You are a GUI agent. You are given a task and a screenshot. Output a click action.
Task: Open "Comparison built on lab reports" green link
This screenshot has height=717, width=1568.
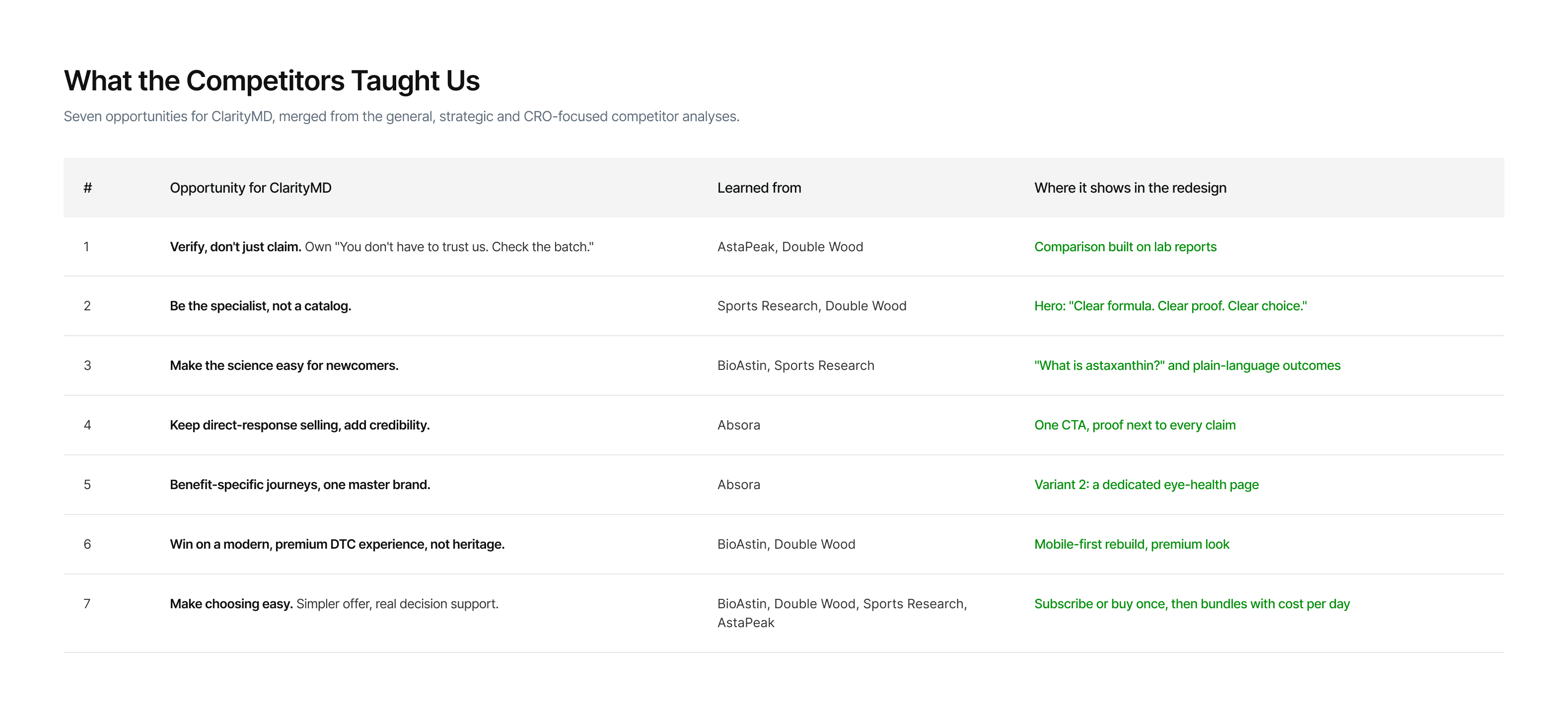1126,247
